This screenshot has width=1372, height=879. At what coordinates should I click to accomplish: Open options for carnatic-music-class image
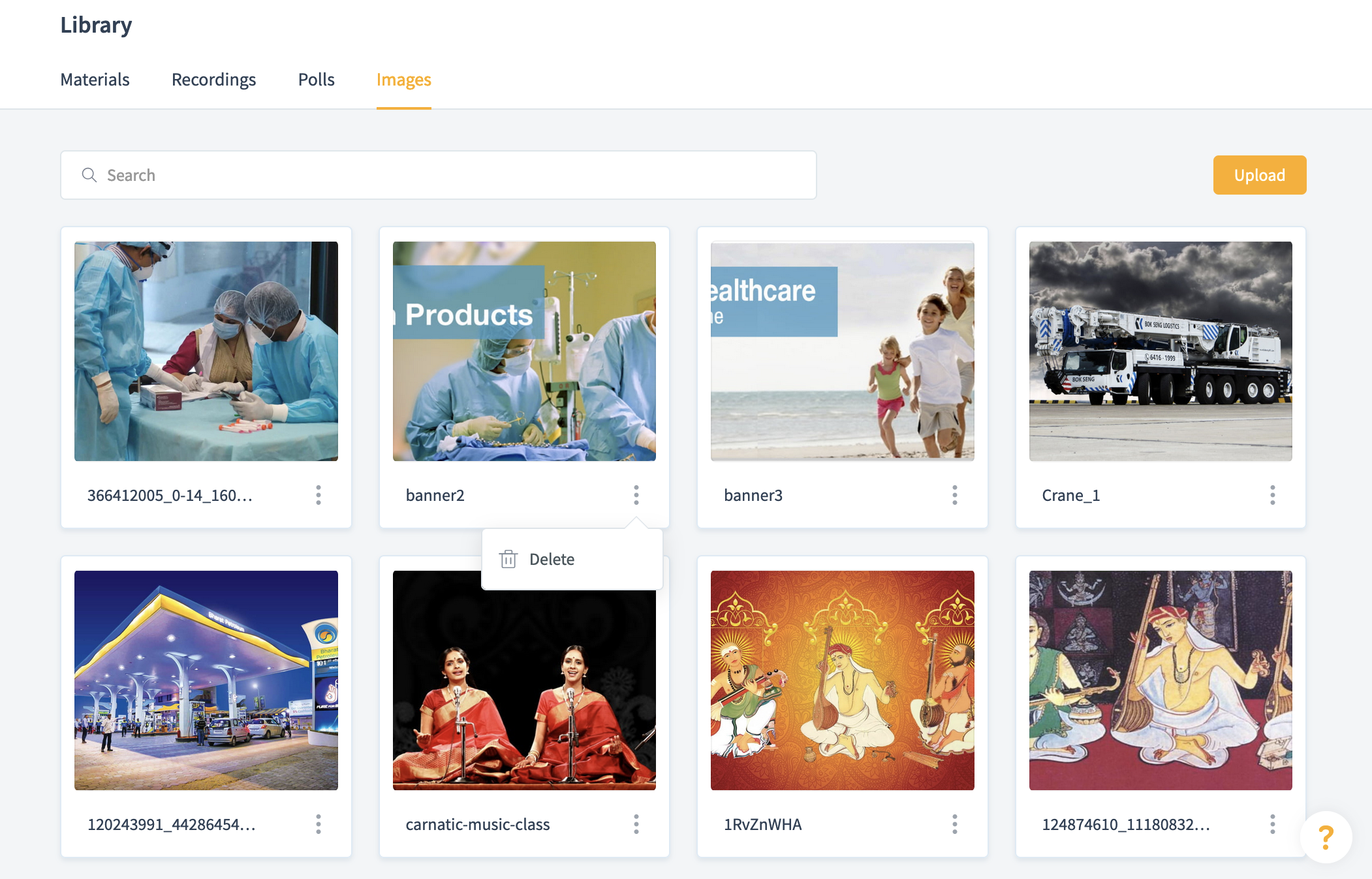636,824
